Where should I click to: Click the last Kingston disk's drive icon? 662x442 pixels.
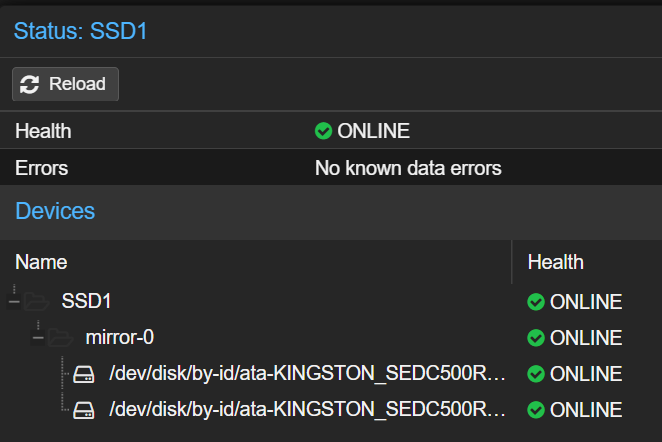point(84,410)
